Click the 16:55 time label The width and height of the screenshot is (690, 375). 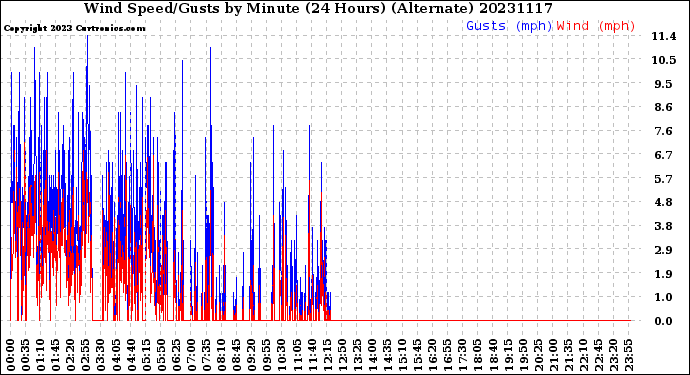coord(447,356)
